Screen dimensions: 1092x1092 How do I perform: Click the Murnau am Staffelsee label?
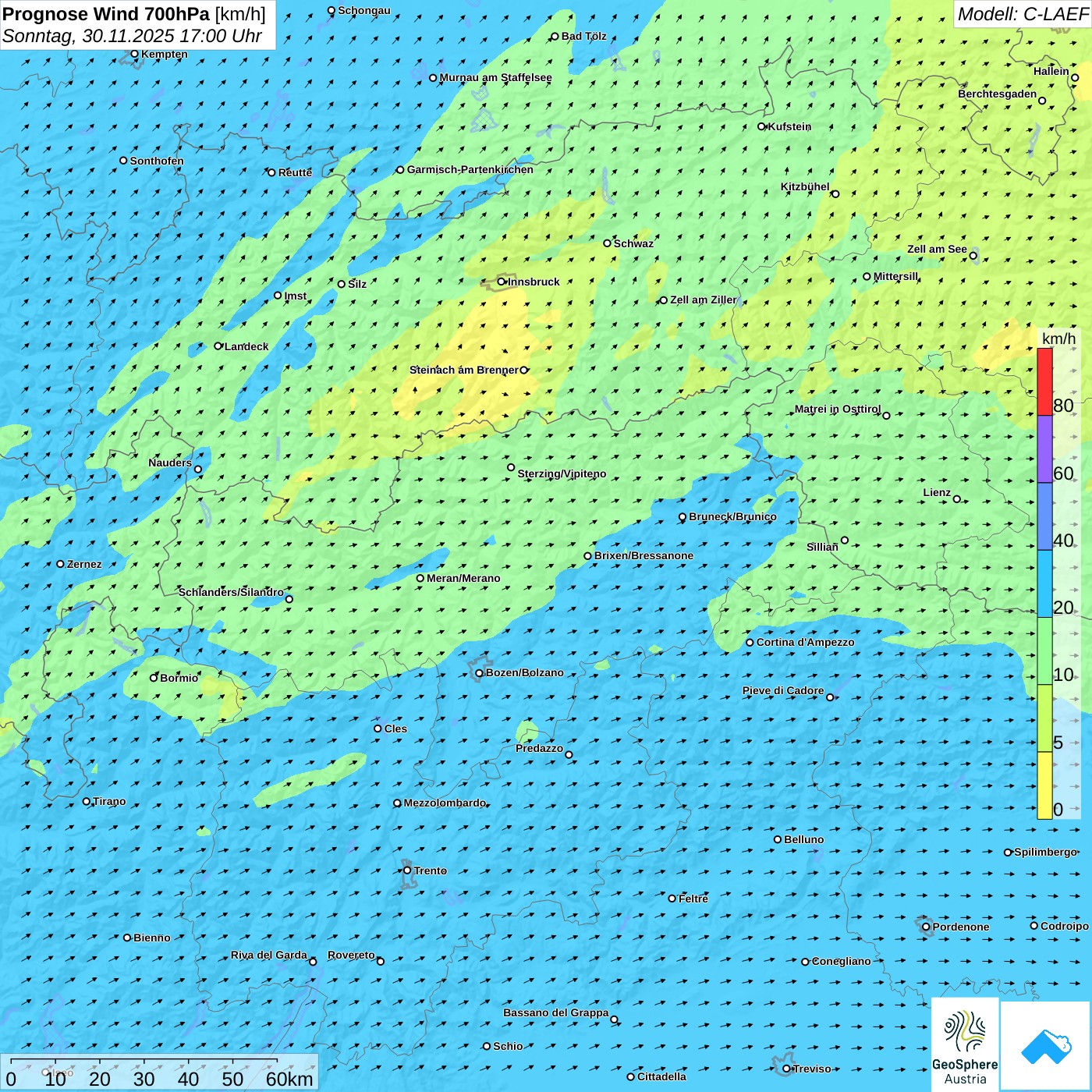point(495,77)
